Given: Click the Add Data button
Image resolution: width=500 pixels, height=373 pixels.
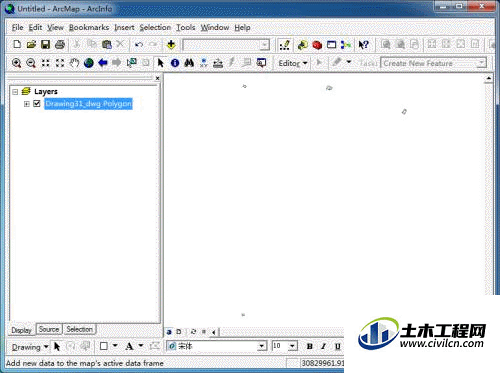Looking at the screenshot, I should pos(171,45).
